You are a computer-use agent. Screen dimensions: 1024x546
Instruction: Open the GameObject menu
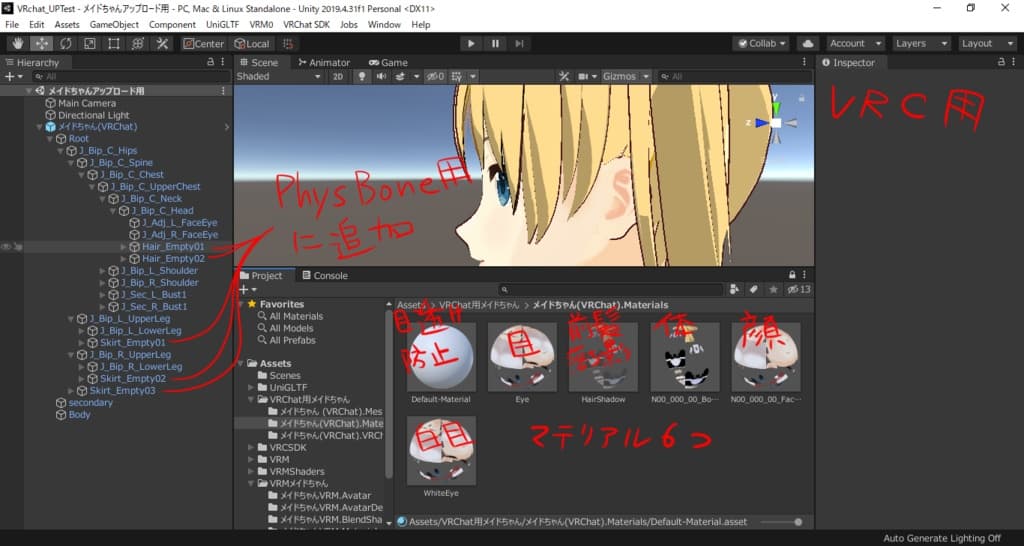point(114,25)
